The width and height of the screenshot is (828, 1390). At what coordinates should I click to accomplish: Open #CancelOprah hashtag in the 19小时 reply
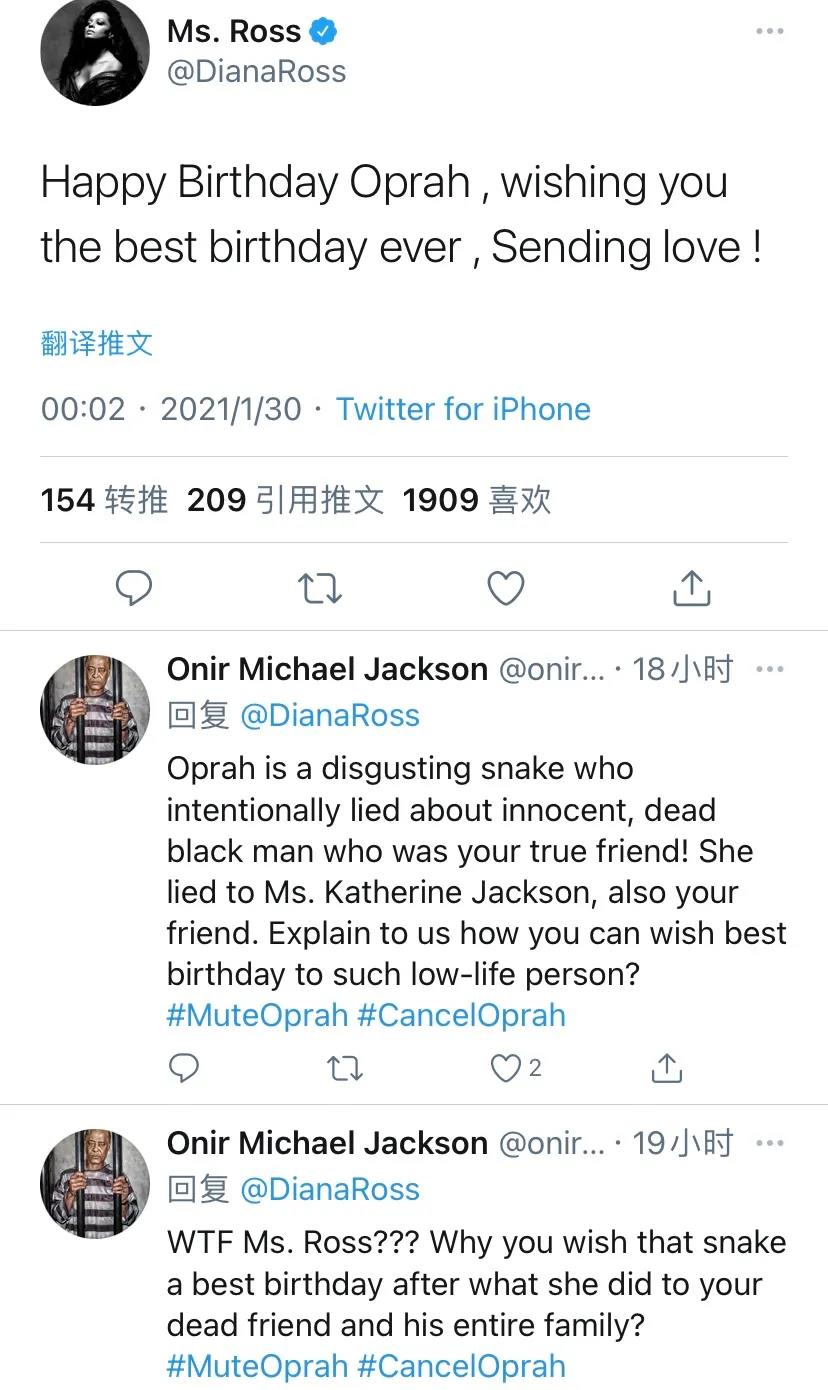click(461, 1366)
